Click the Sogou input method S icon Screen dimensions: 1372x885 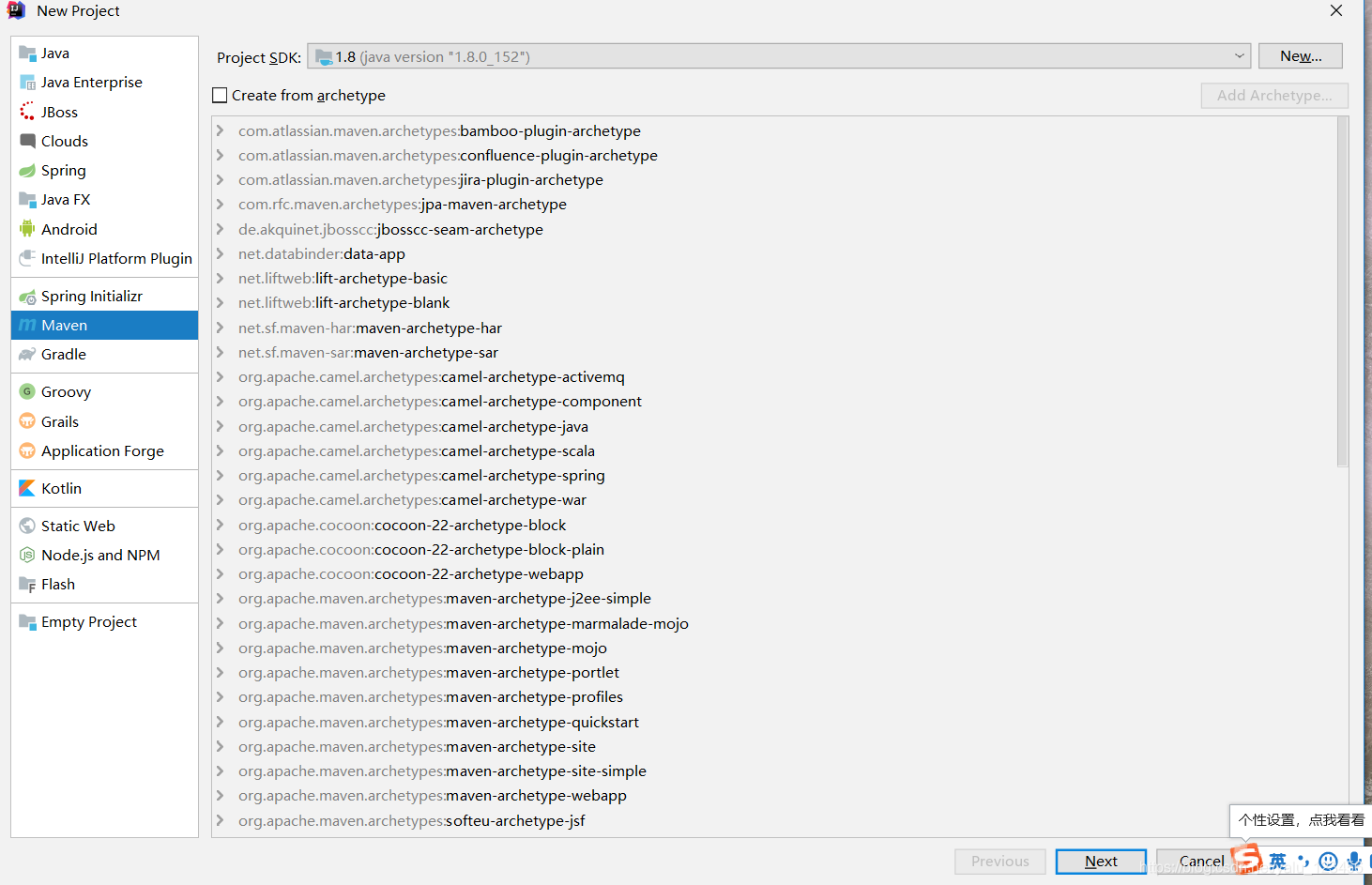pyautogui.click(x=1246, y=859)
